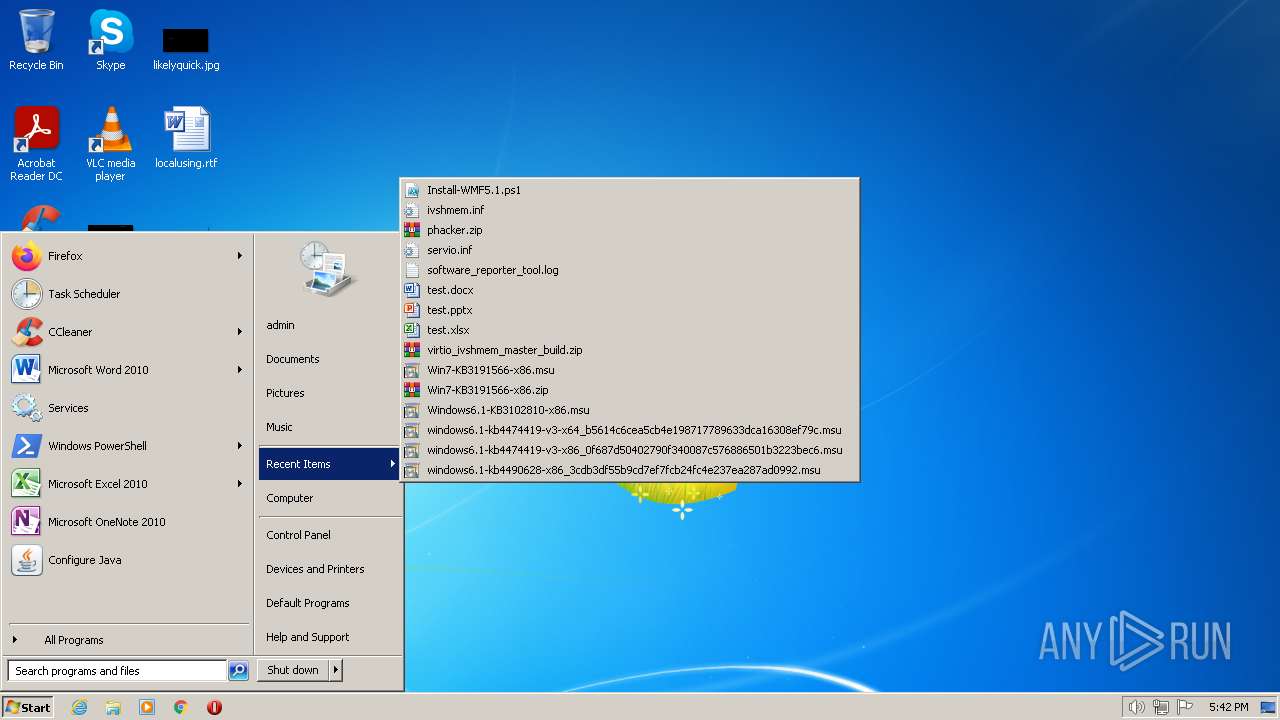Open Internet Explorer from the taskbar
The width and height of the screenshot is (1280, 720).
[79, 707]
